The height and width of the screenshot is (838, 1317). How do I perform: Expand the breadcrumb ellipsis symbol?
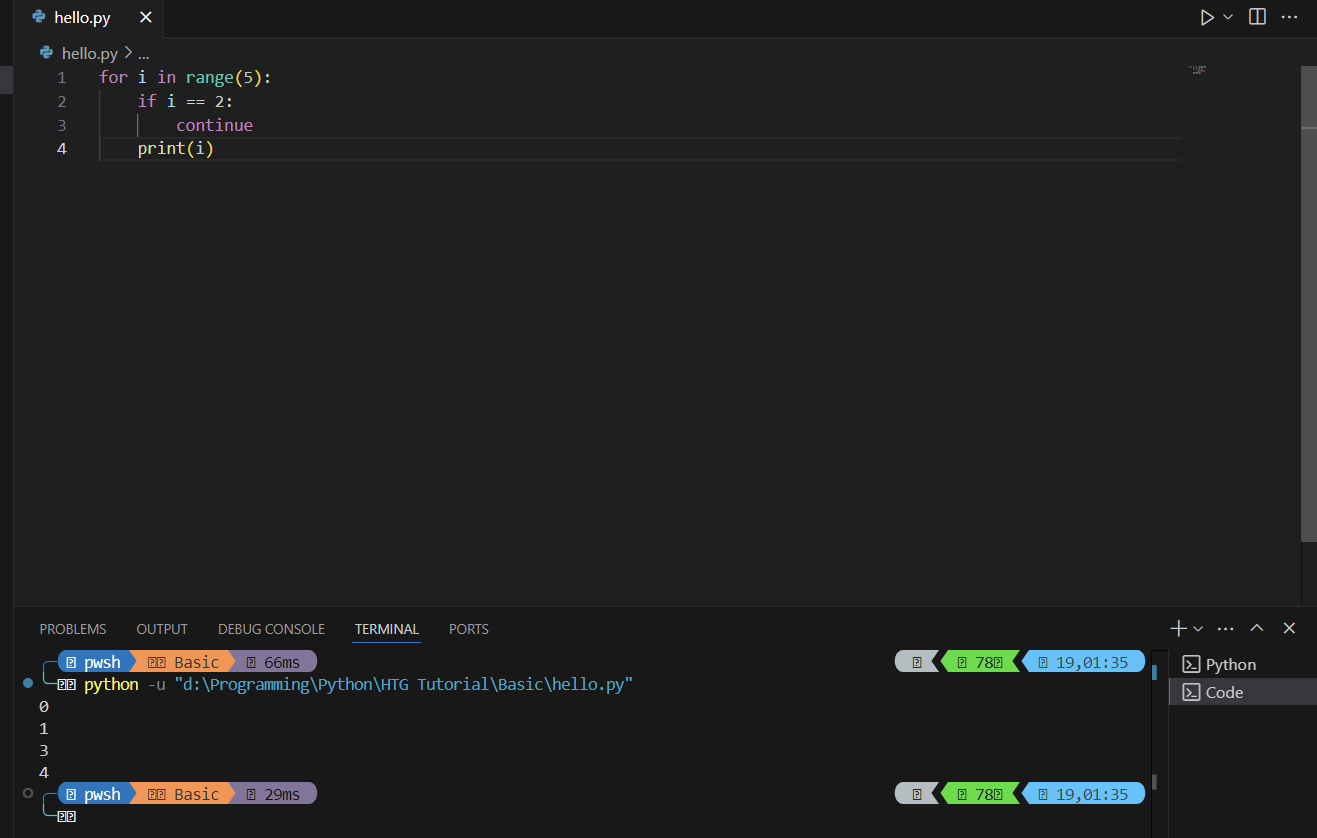[143, 53]
